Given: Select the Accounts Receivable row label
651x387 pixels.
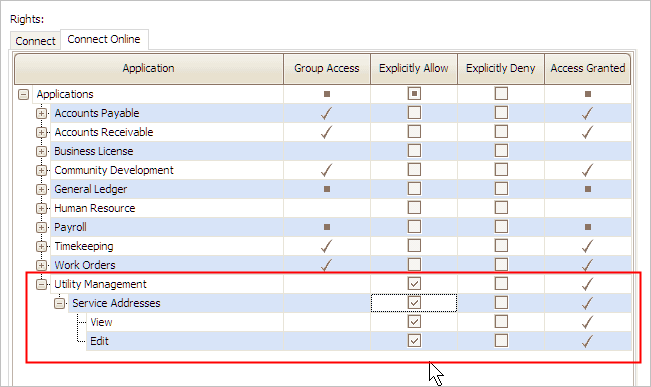Looking at the screenshot, I should pos(104,132).
